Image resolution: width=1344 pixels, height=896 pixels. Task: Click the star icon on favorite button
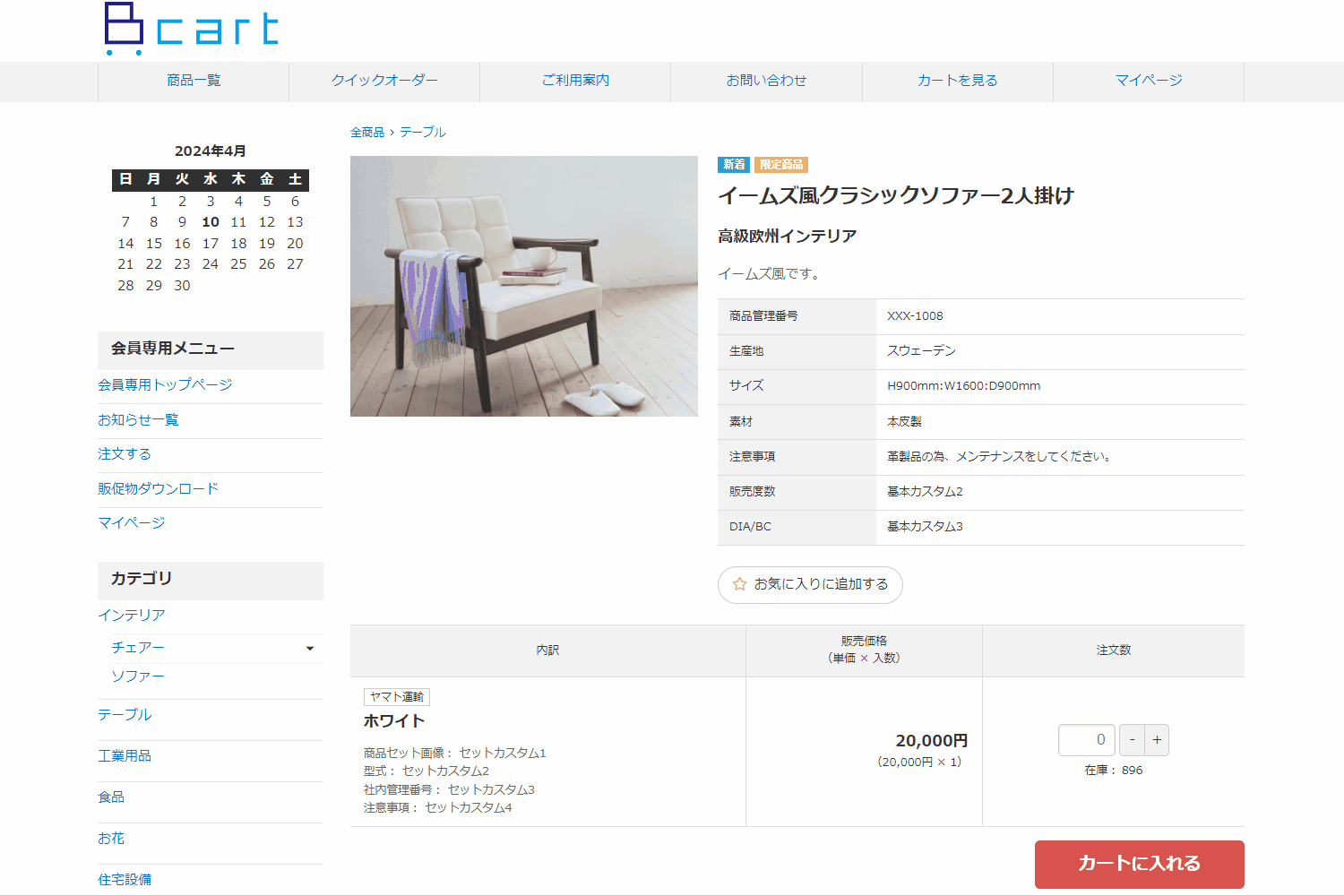737,584
